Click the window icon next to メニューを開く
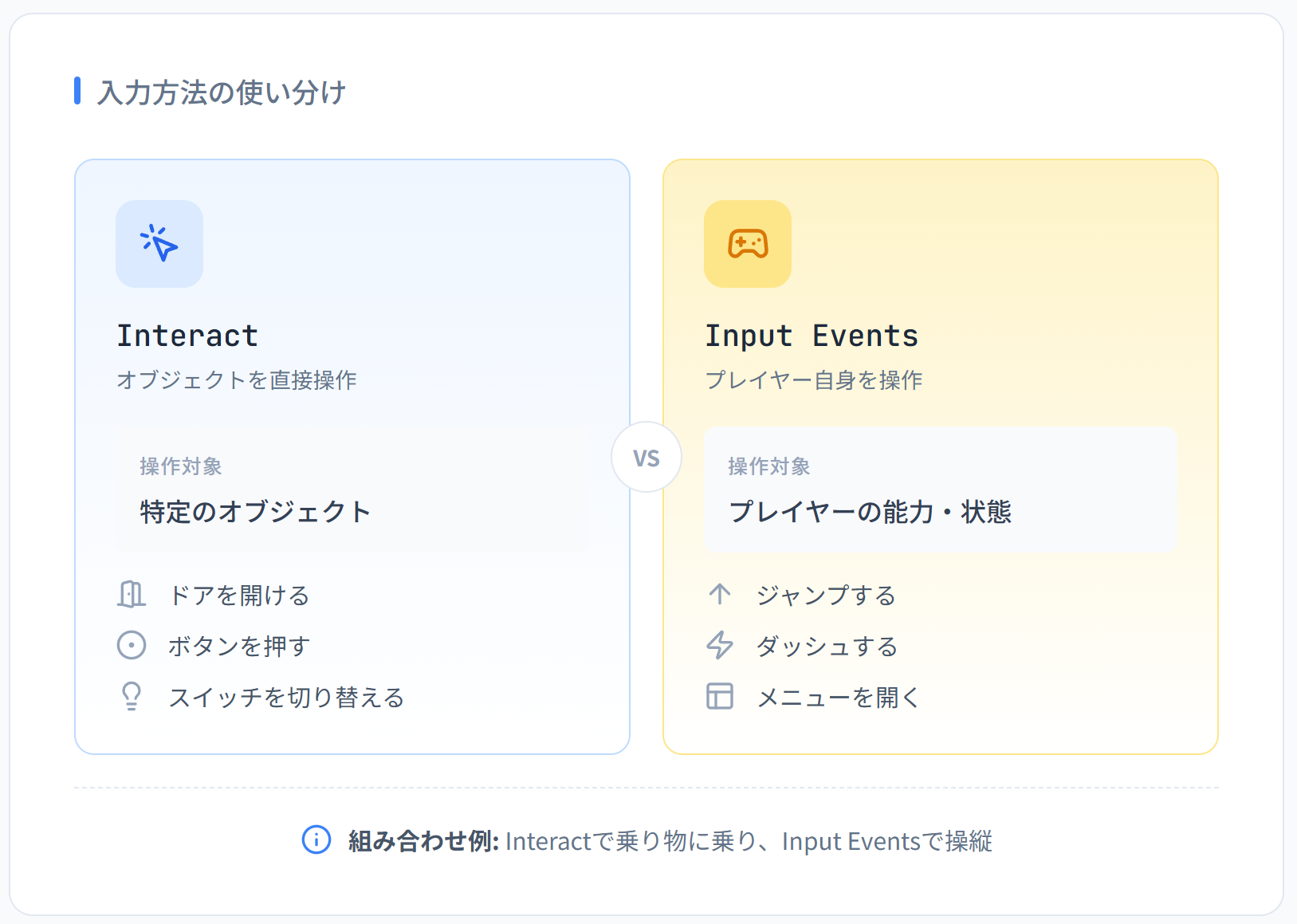This screenshot has height=924, width=1297. [x=720, y=697]
